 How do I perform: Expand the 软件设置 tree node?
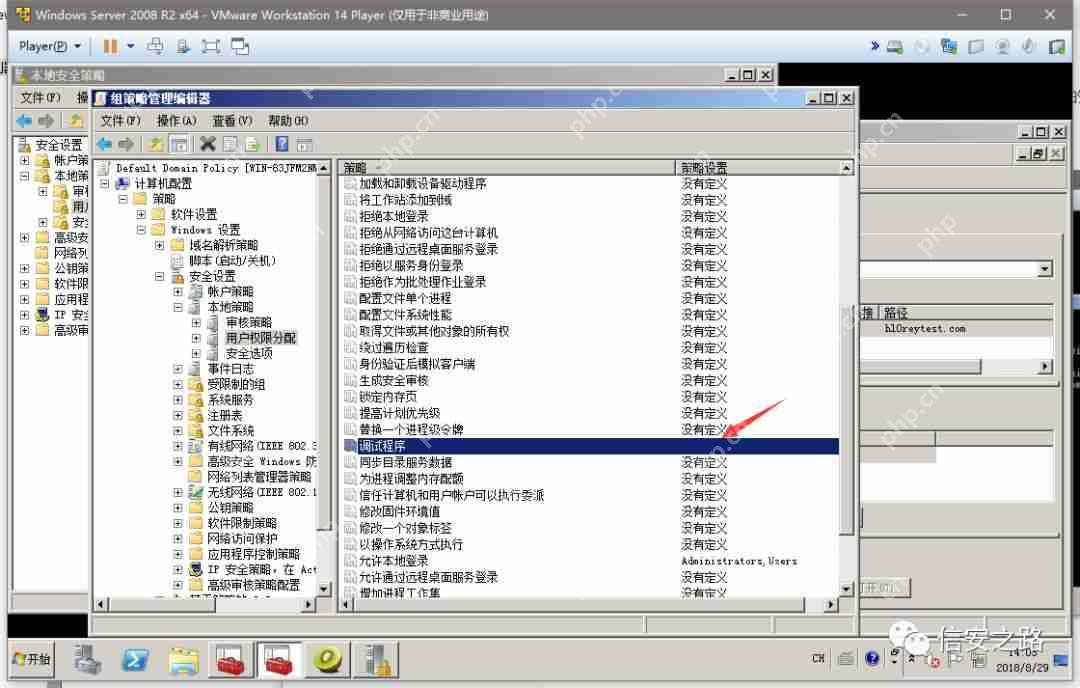pos(141,214)
